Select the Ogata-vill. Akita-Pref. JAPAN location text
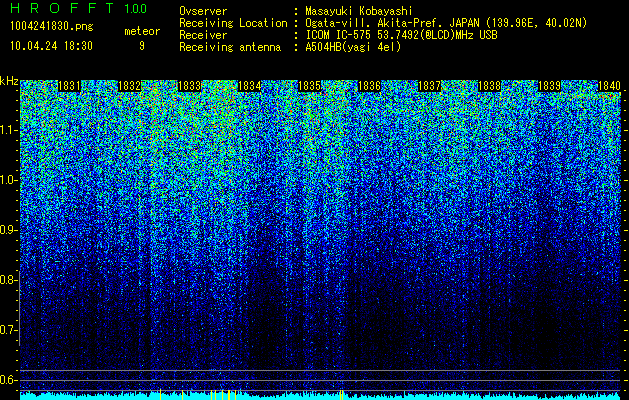Viewport: 629px width, 400px height. (x=446, y=23)
